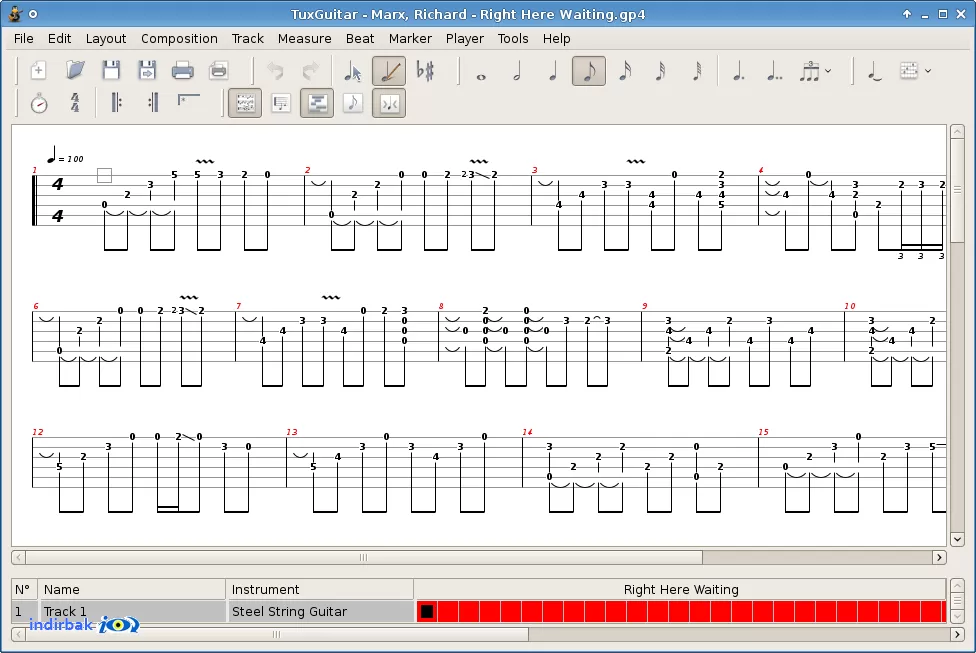
Task: Open the Help menu
Action: [x=556, y=39]
